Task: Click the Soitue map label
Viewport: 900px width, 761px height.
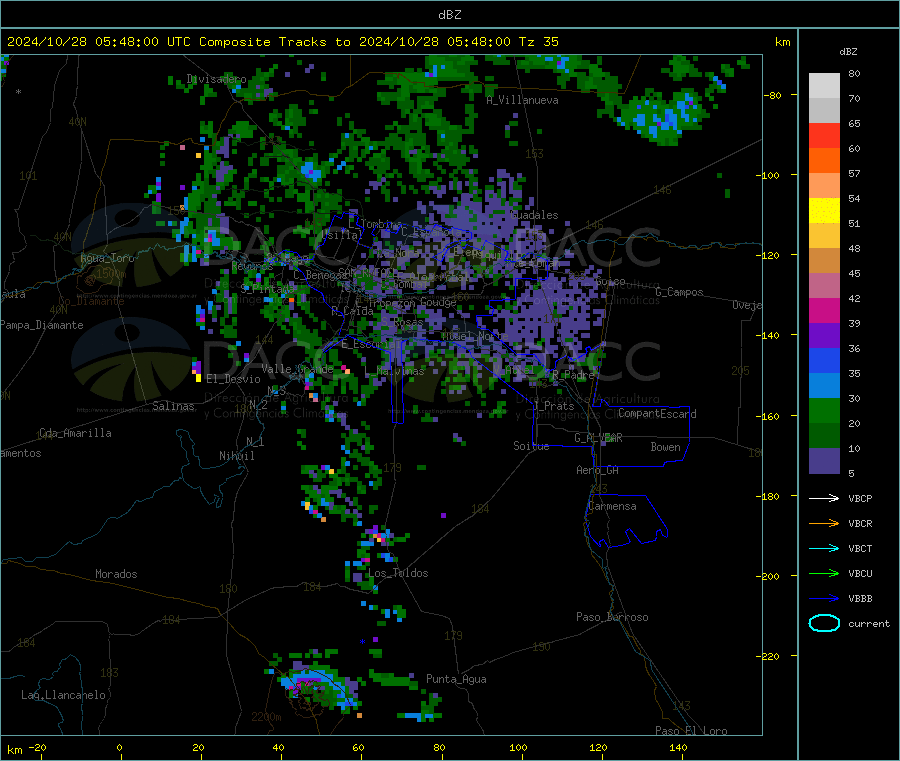Action: [x=531, y=446]
